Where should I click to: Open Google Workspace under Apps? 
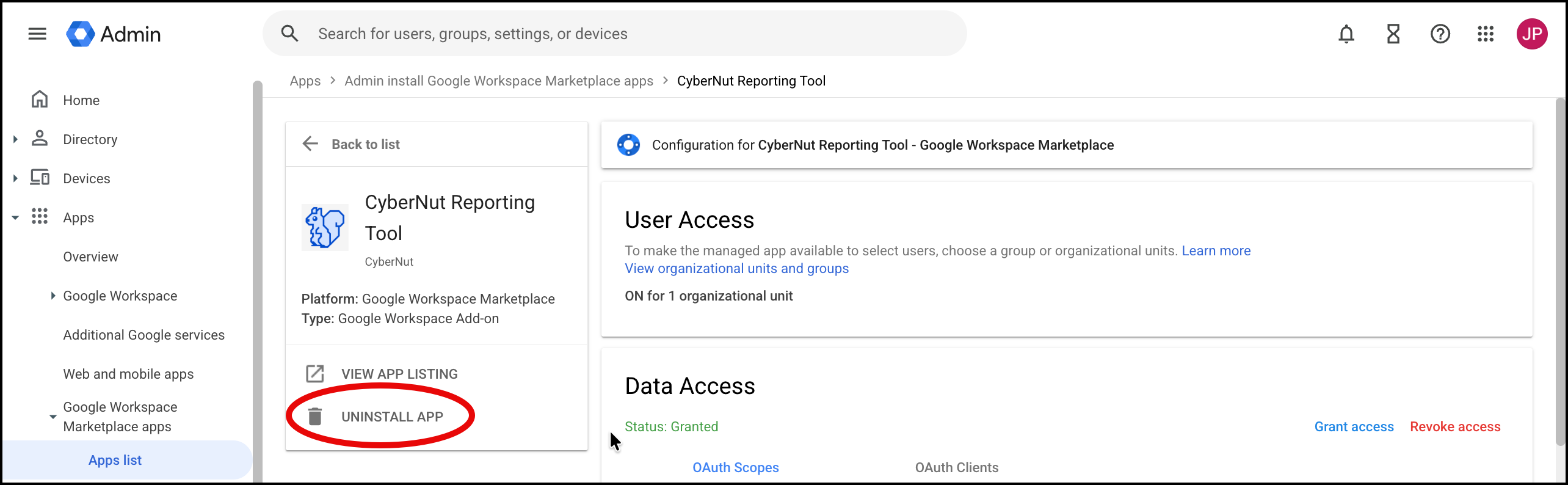coord(120,296)
